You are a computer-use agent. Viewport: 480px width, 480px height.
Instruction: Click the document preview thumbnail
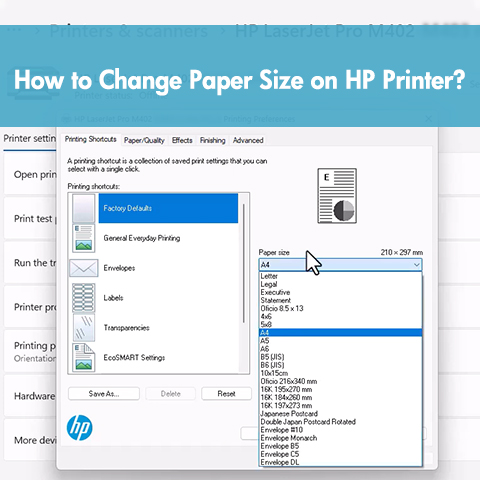[337, 196]
